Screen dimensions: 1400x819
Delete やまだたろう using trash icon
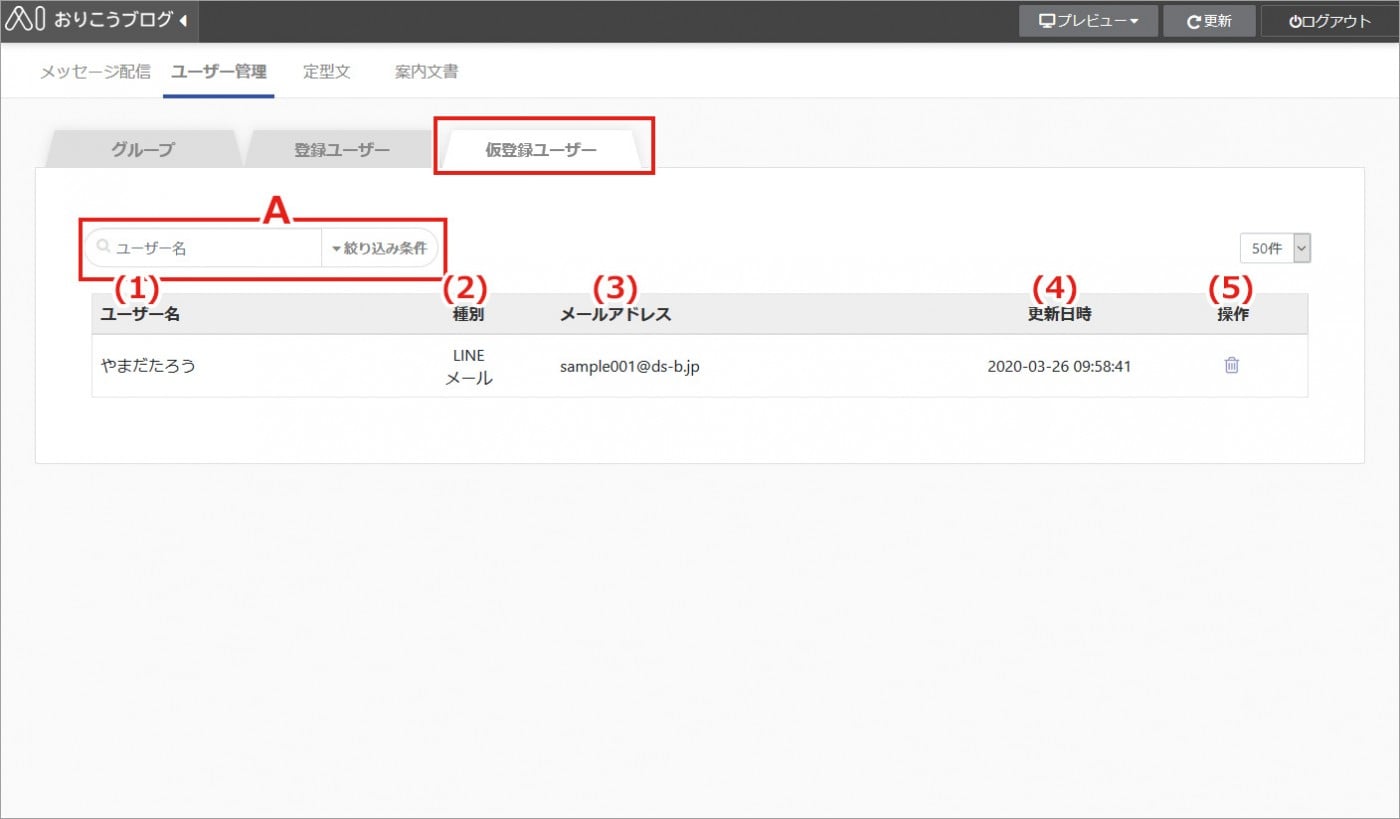coord(1231,365)
